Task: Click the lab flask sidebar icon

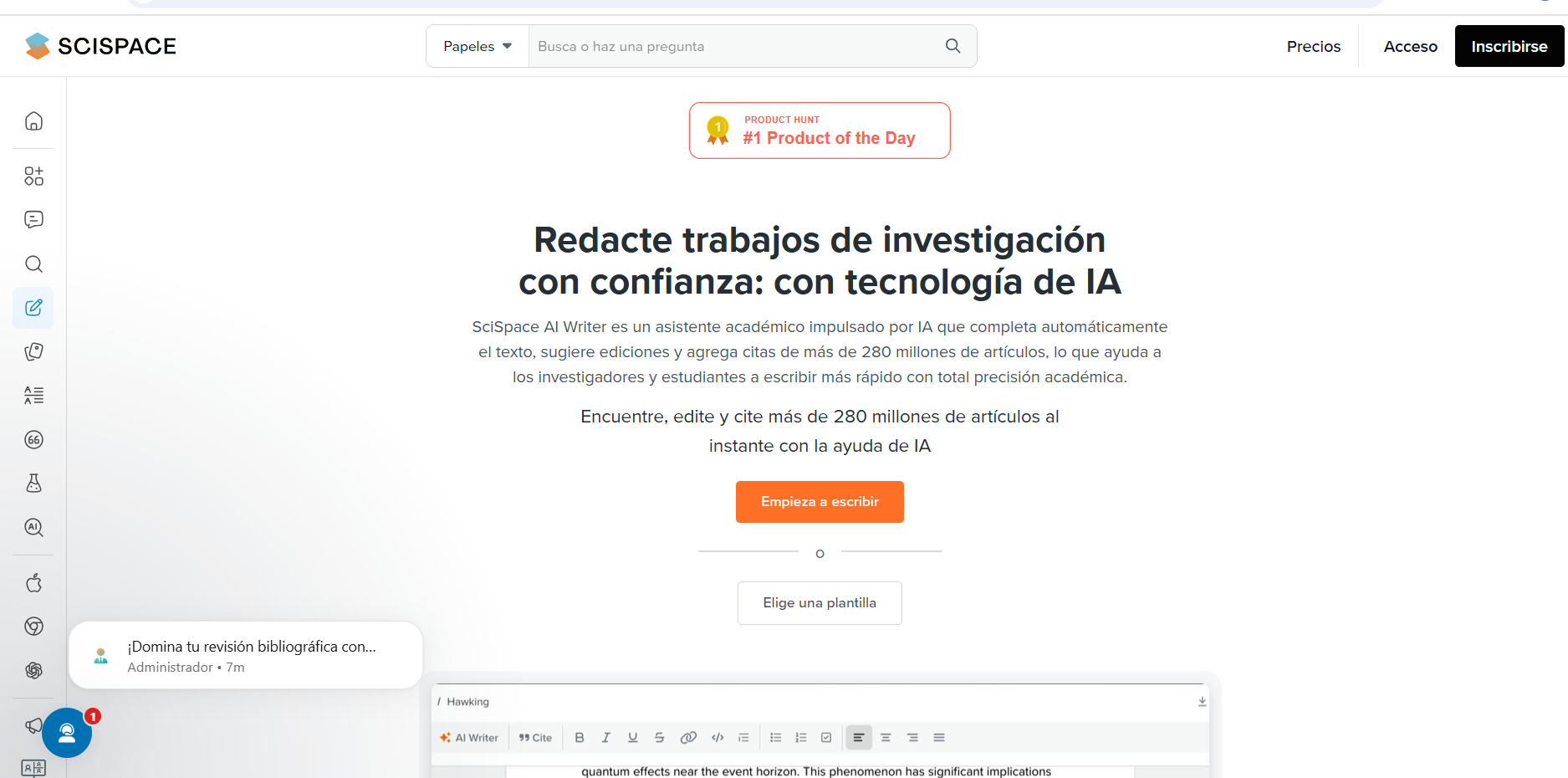Action: (33, 484)
